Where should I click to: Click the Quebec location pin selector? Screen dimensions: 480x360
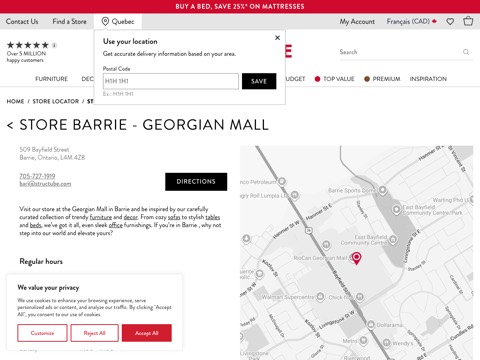point(118,21)
